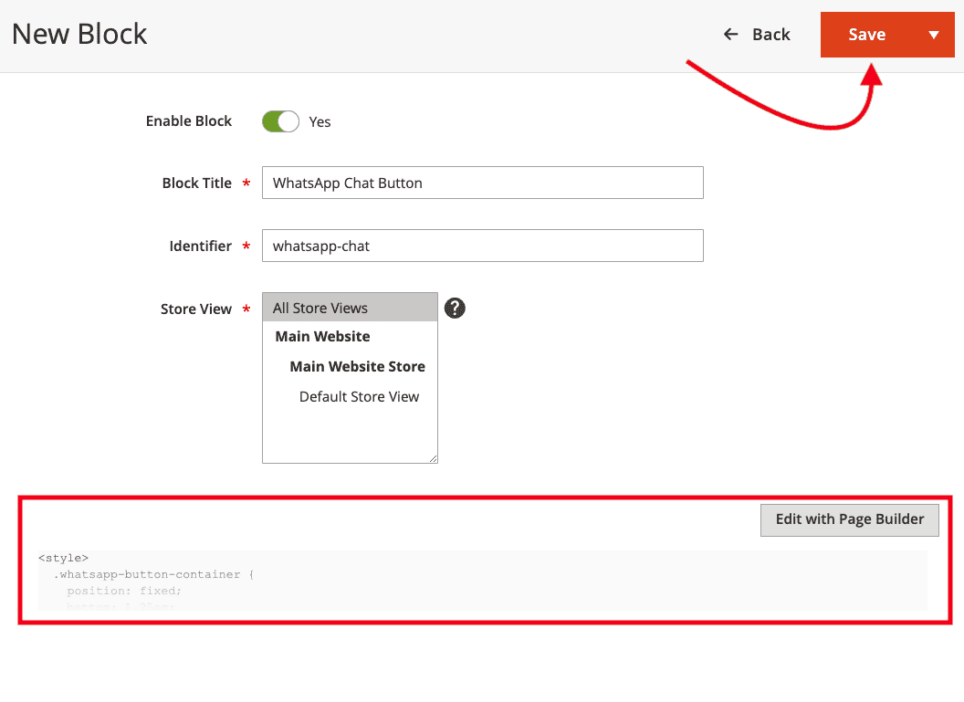This screenshot has width=964, height=702.
Task: Select Main Website in store list
Action: (323, 336)
